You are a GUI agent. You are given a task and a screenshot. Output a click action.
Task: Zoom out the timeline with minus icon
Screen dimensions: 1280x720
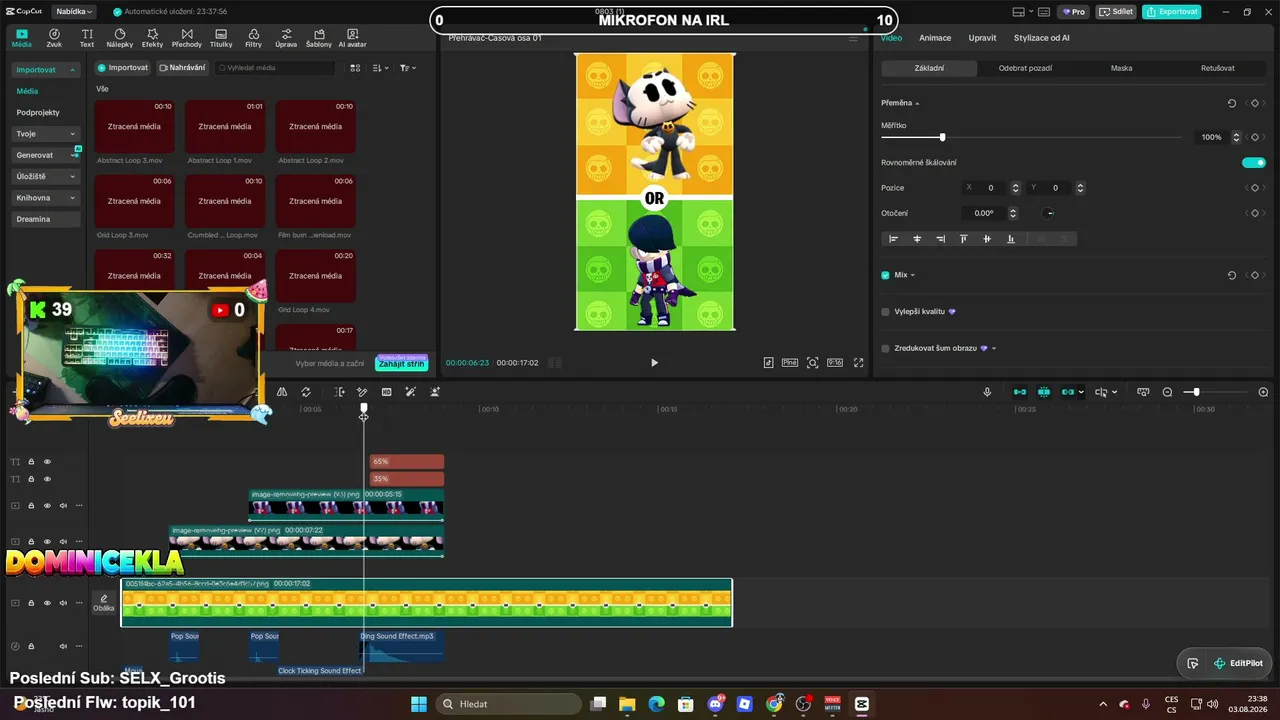tap(1167, 392)
